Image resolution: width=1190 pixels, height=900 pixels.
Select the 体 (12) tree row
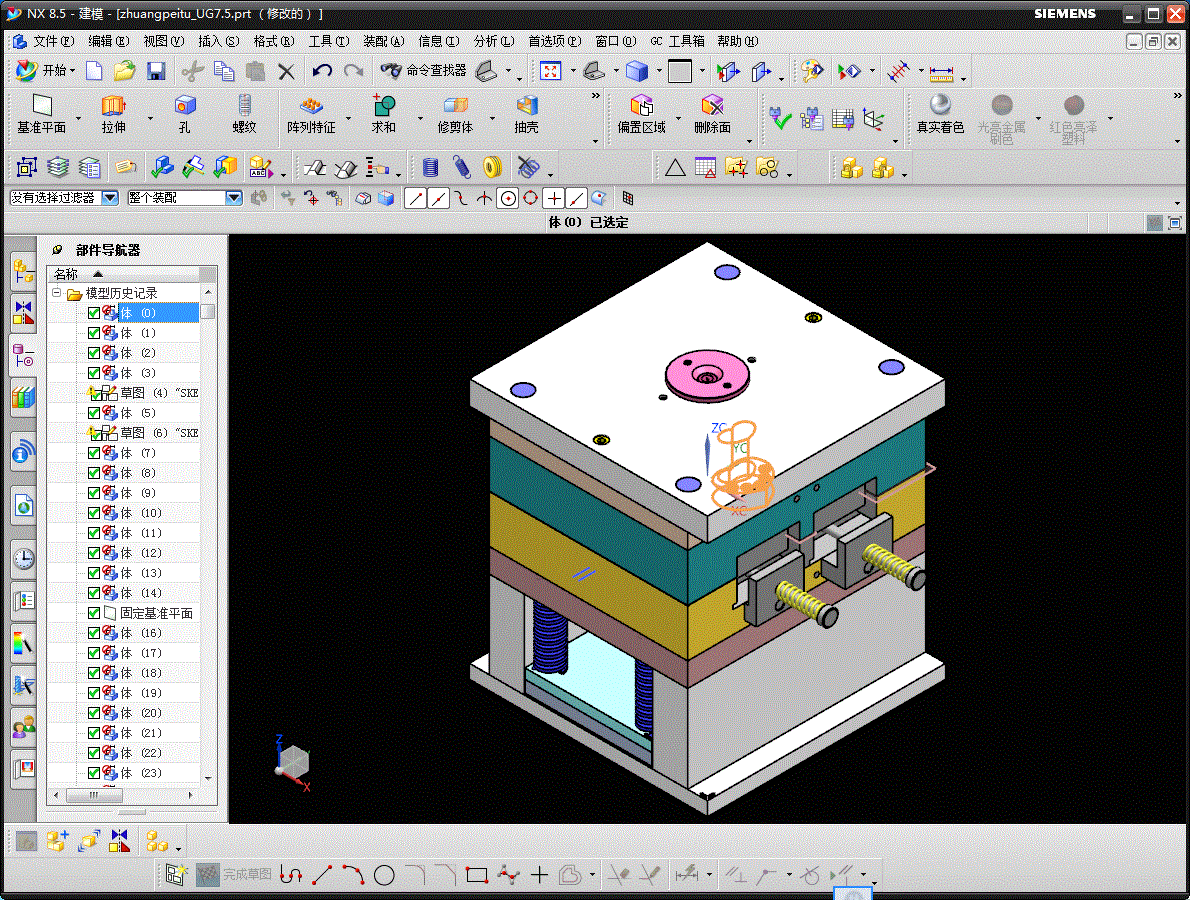point(140,552)
